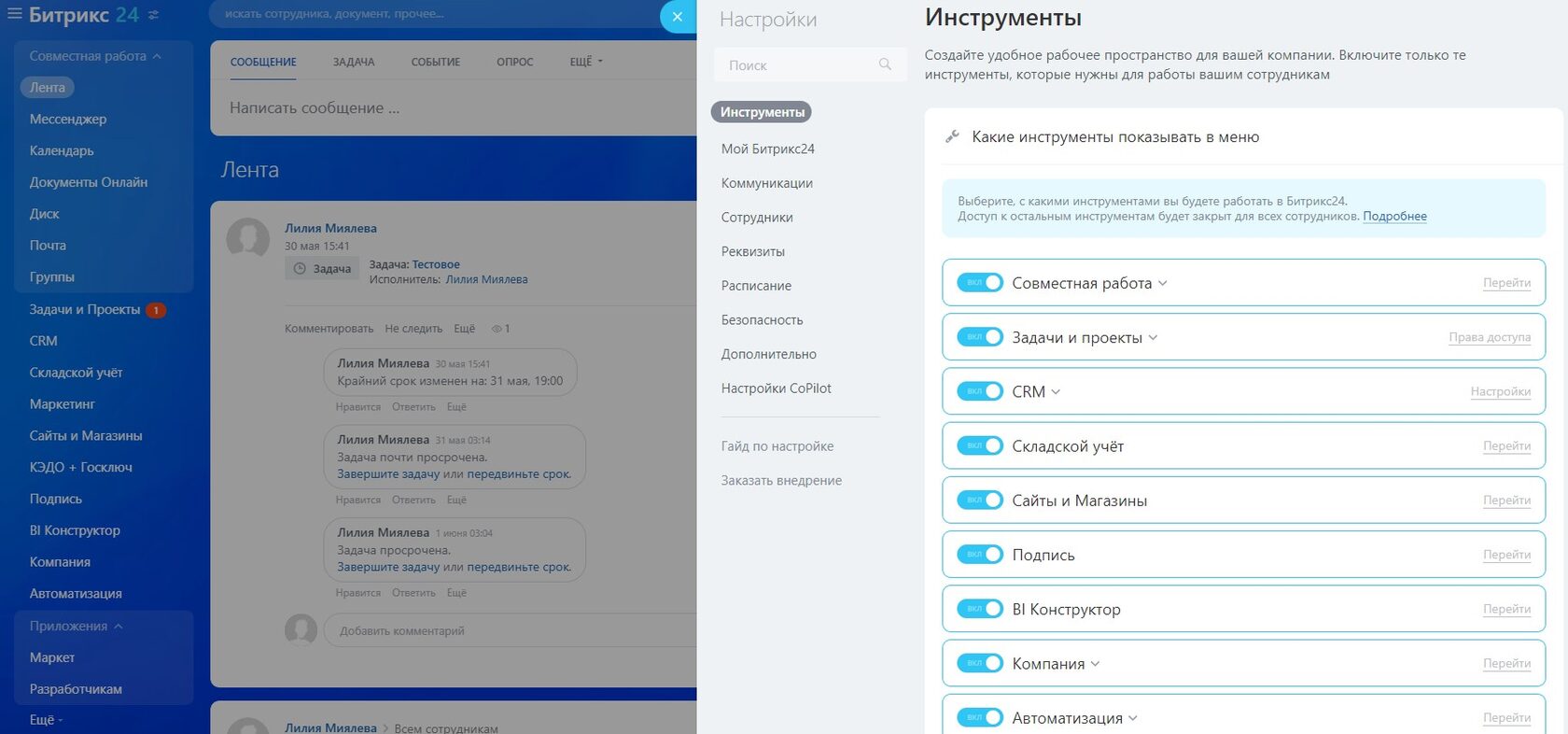Open Календарь in left sidebar

(x=61, y=150)
